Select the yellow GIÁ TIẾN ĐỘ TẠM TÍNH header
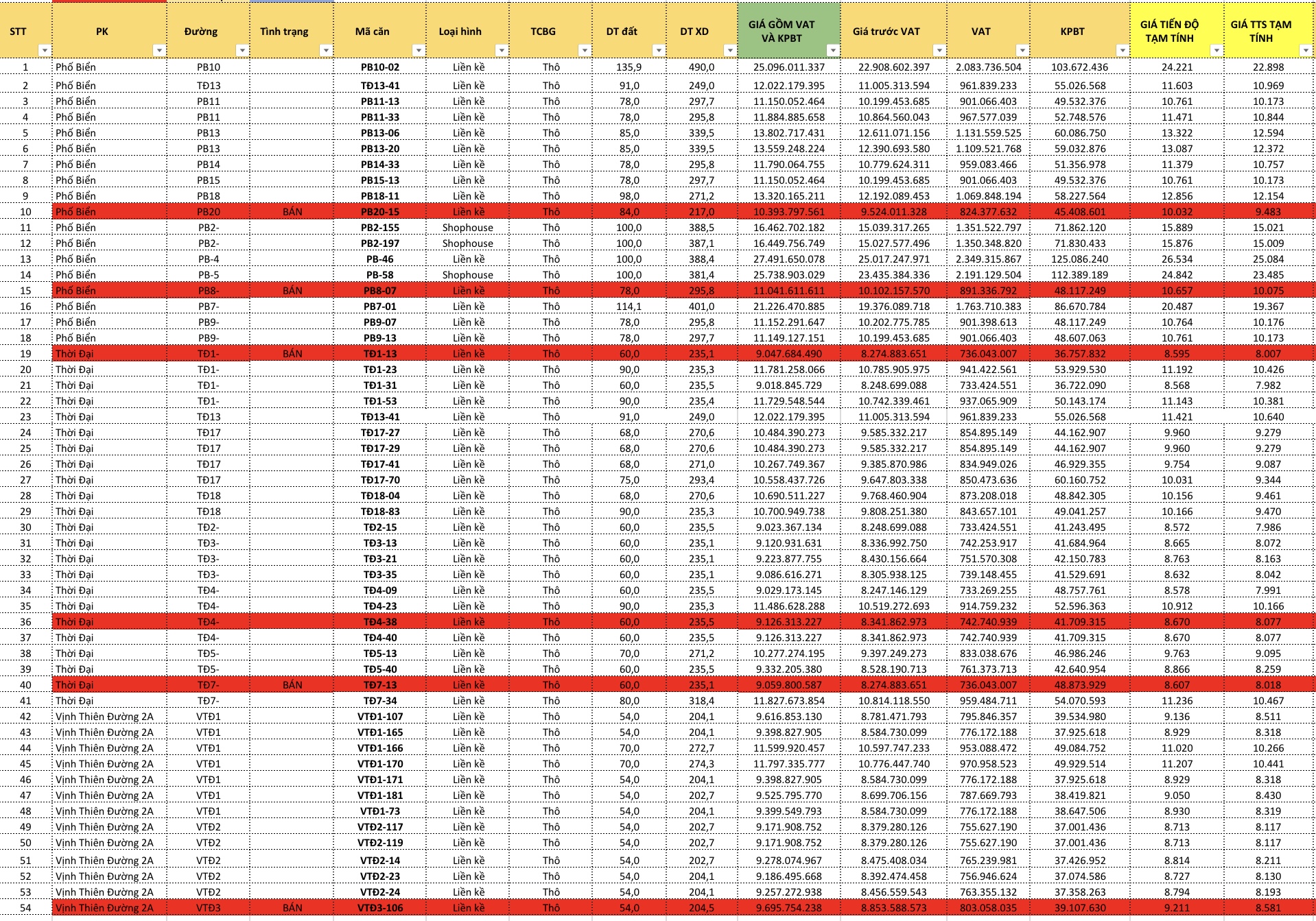This screenshot has height=921, width=1316. [1177, 30]
